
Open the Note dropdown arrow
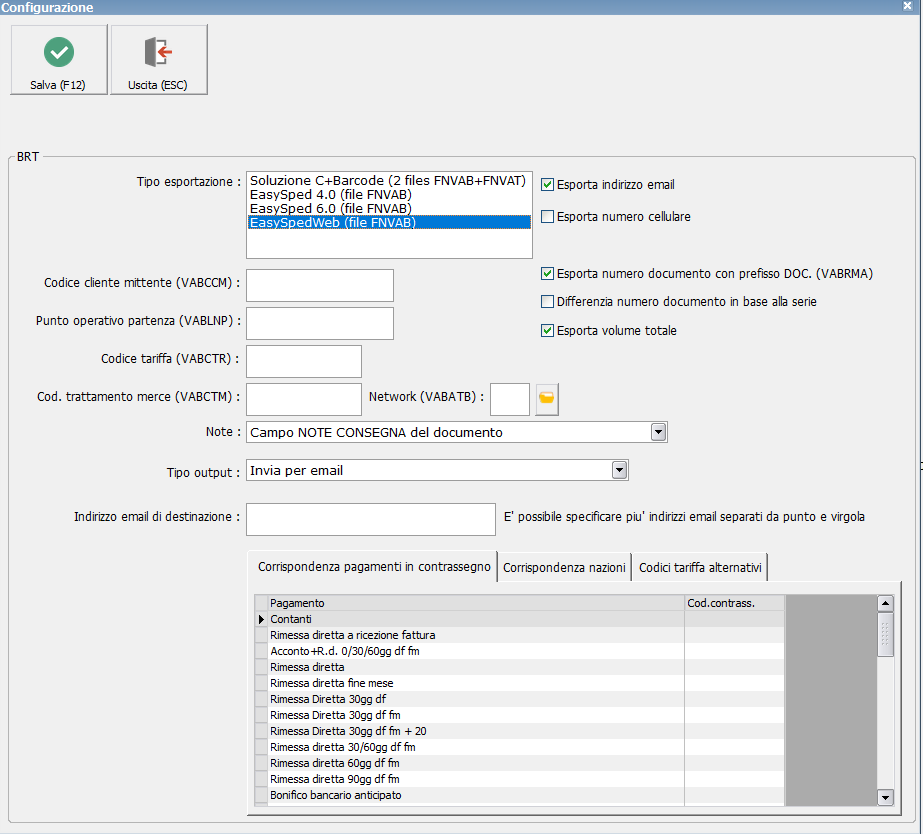tap(658, 432)
